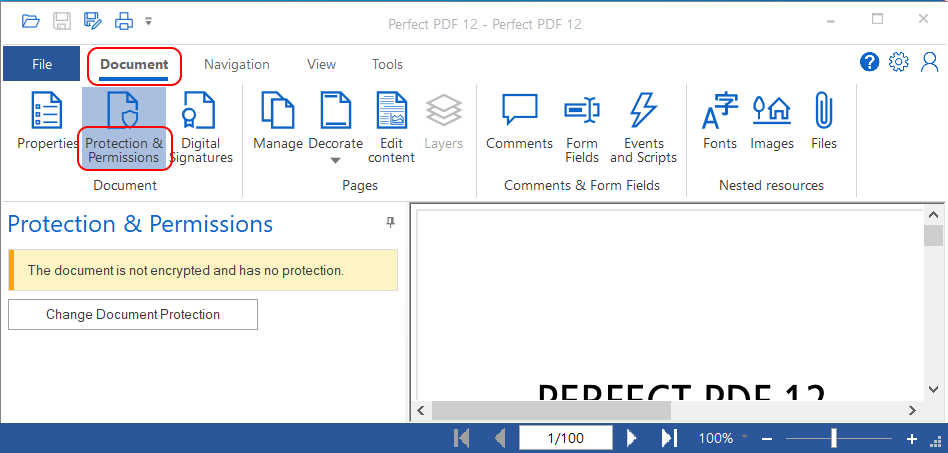Pin the Protection & Permissions panel
The image size is (948, 453).
coord(391,223)
